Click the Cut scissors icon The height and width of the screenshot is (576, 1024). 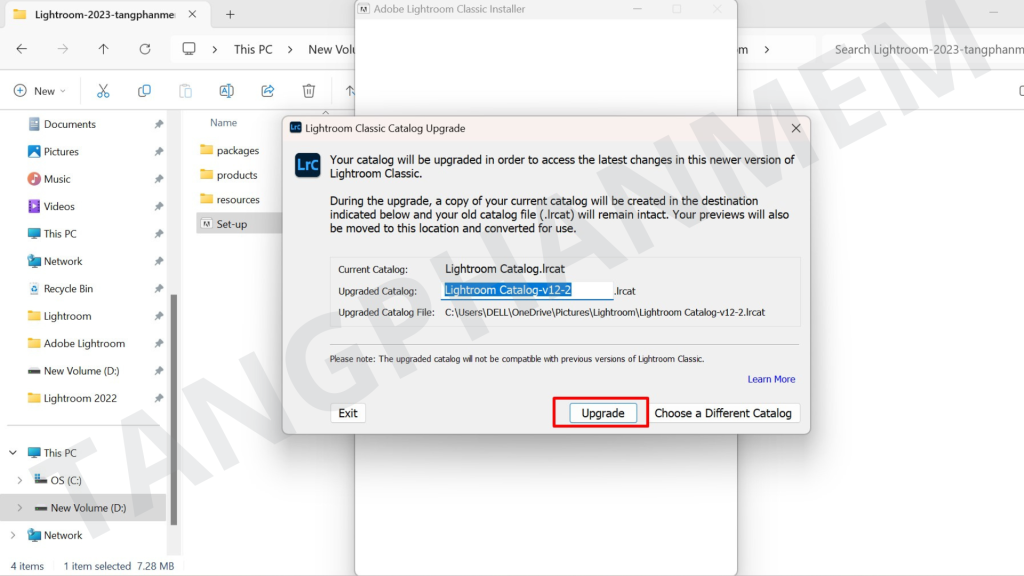click(103, 91)
